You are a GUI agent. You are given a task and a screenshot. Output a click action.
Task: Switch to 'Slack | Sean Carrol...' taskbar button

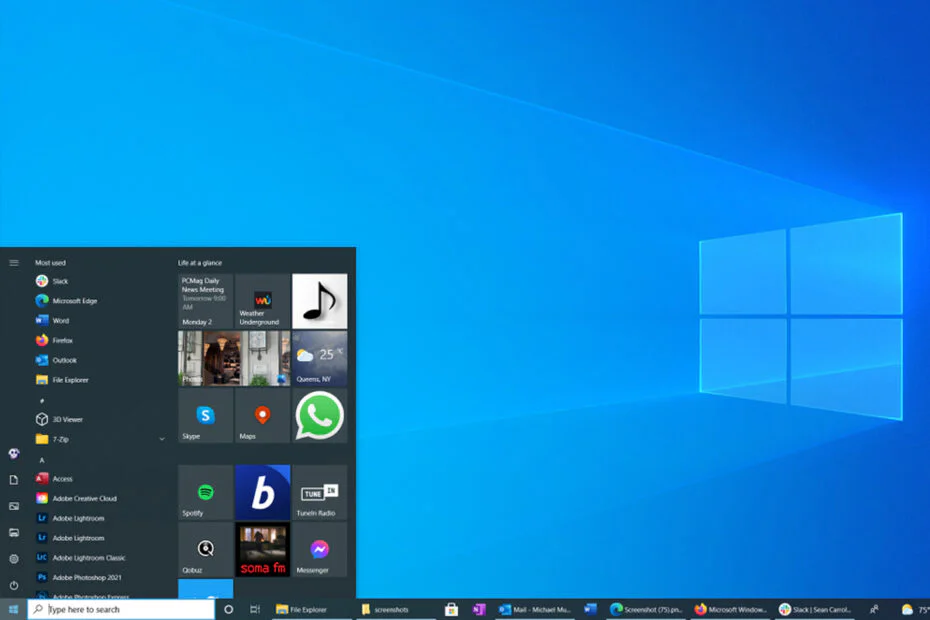(815, 609)
